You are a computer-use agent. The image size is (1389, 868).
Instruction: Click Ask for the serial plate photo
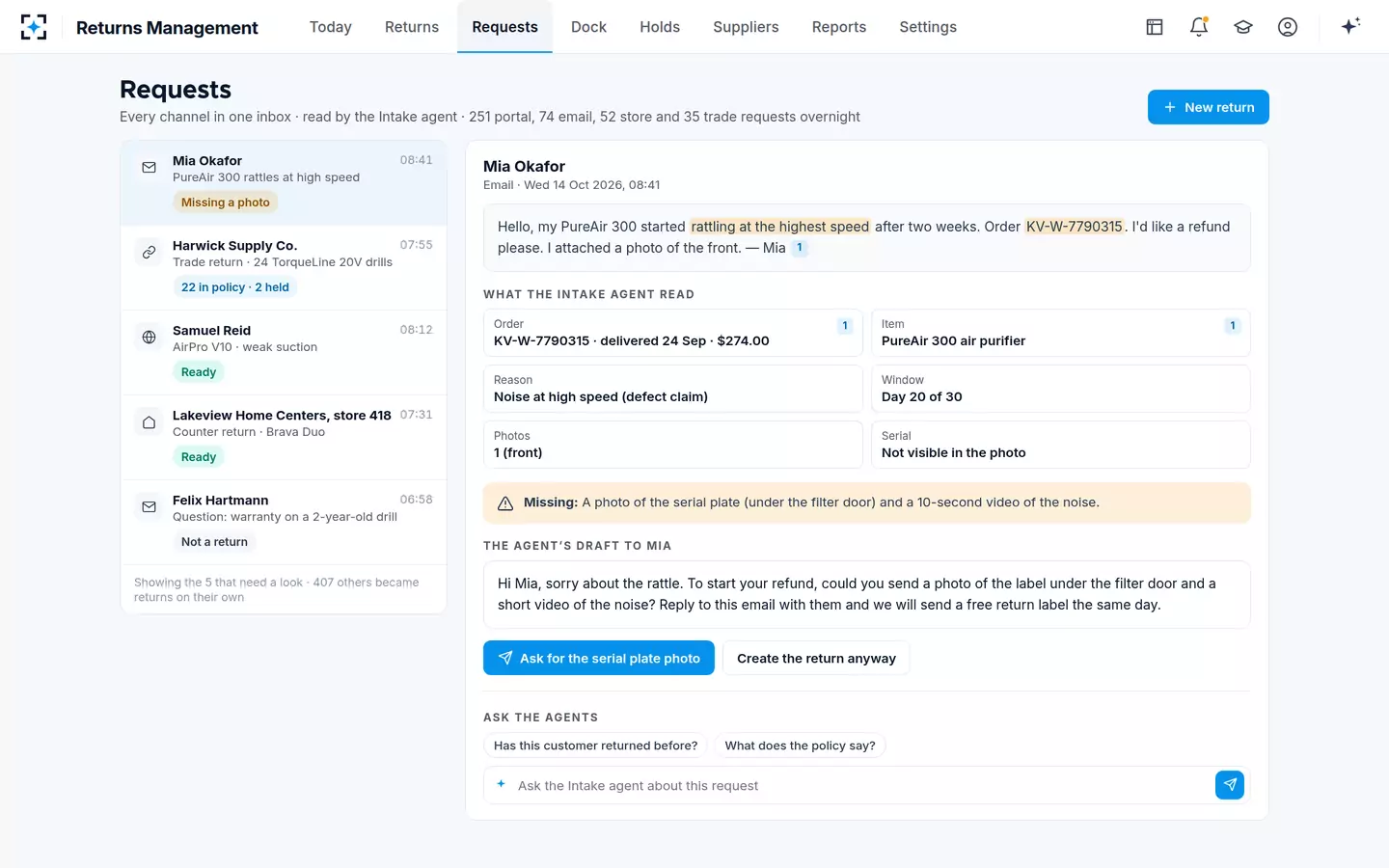coord(599,658)
